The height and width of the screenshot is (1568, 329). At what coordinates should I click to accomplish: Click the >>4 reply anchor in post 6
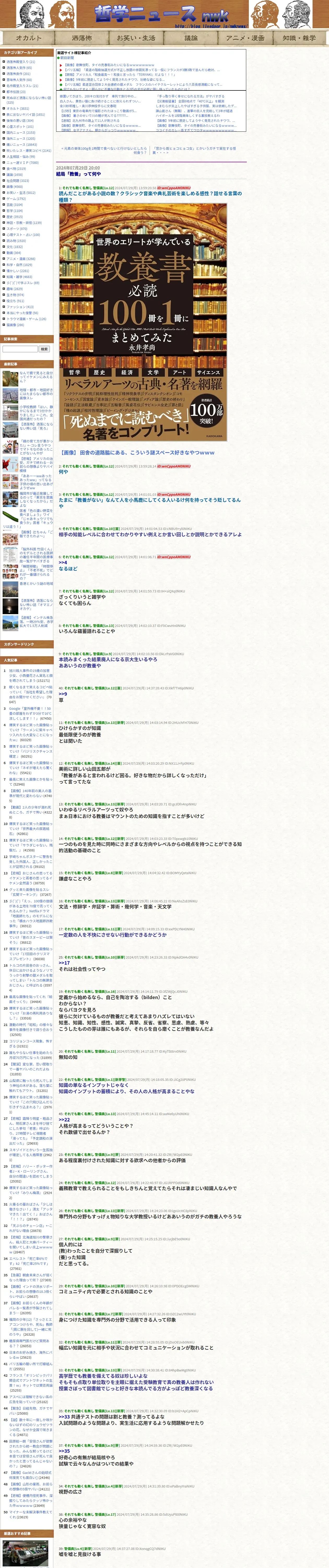[63, 562]
